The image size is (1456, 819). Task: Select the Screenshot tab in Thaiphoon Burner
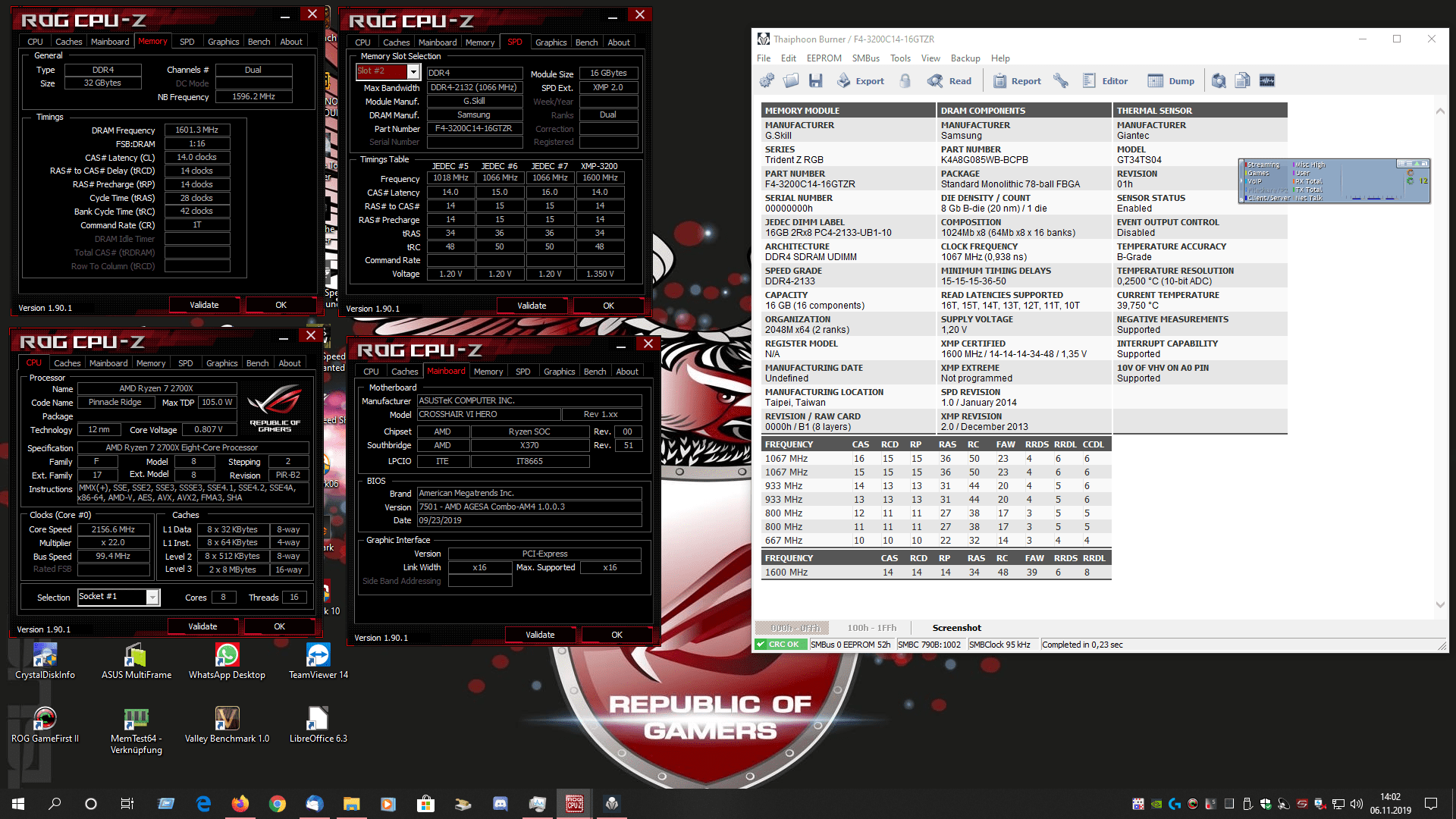click(x=956, y=628)
